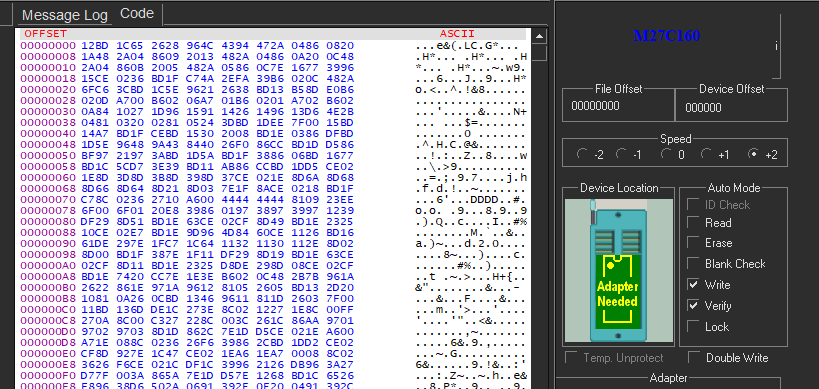
Task: Enable the Erase checkbox
Action: (x=693, y=243)
